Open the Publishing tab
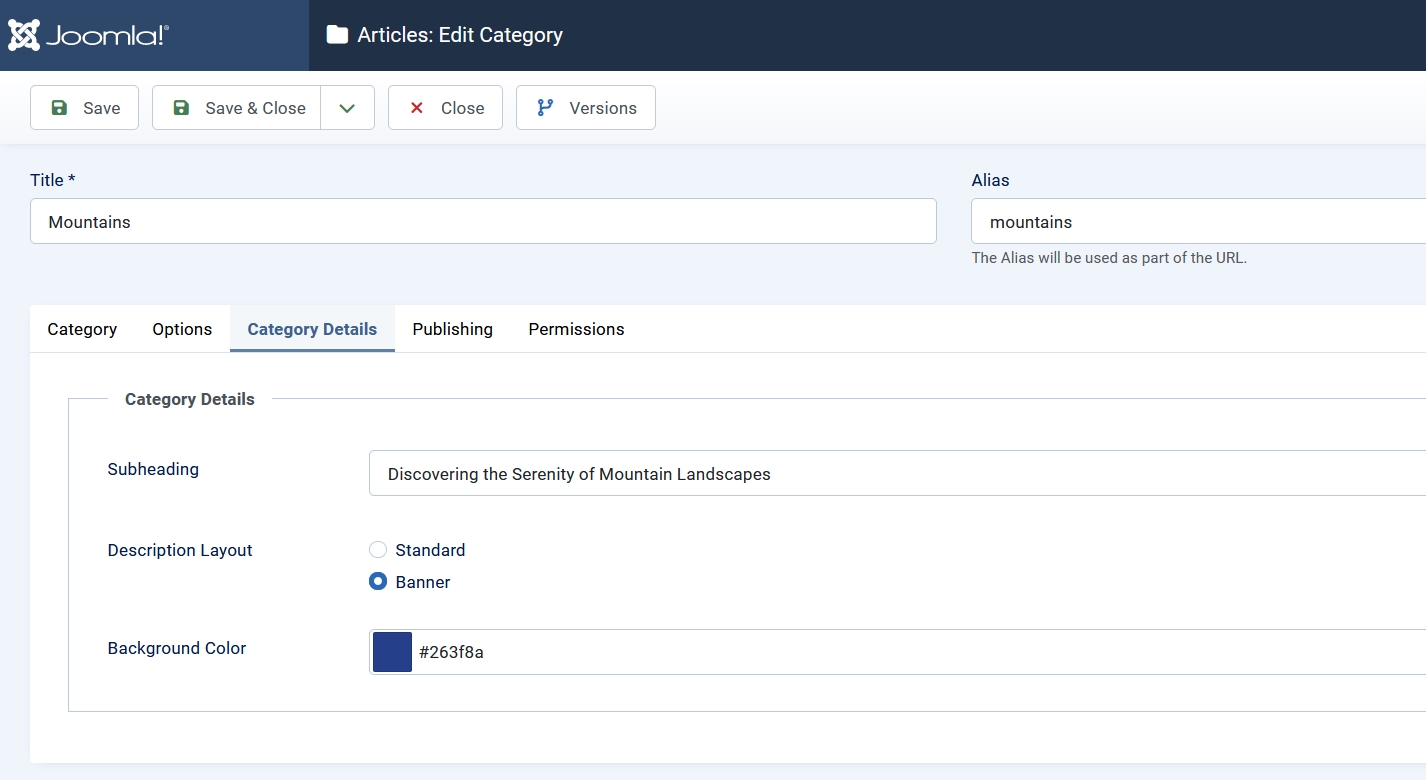The image size is (1426, 780). pyautogui.click(x=453, y=329)
